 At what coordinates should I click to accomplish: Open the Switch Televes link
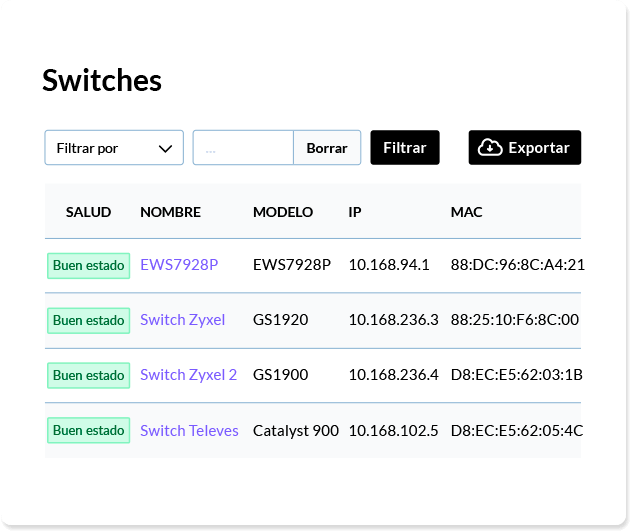189,431
